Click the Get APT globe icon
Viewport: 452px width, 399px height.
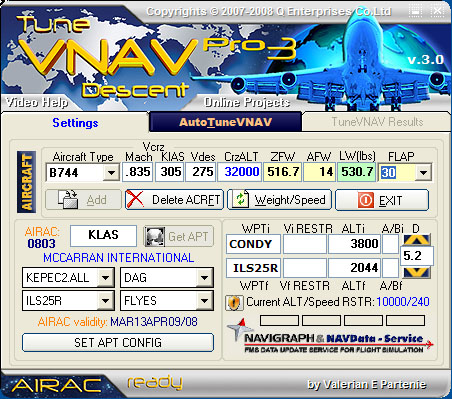click(154, 237)
